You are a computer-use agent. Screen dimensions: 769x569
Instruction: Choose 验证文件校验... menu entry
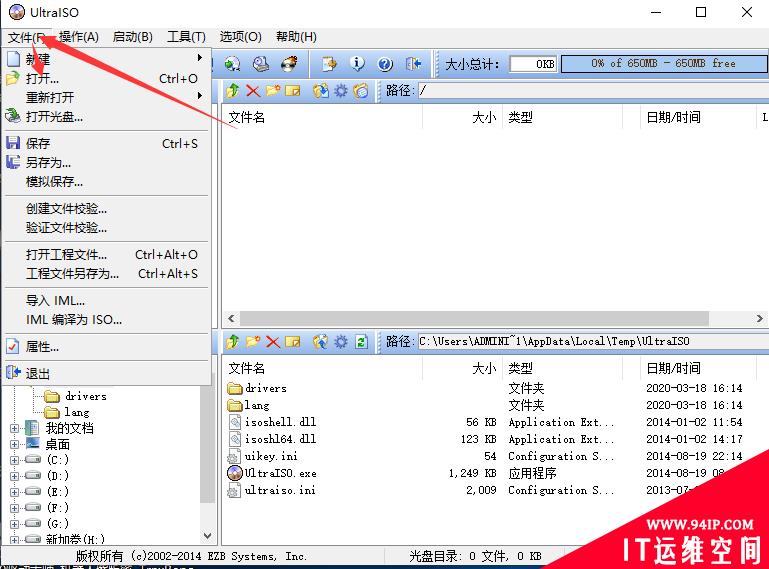click(x=107, y=228)
